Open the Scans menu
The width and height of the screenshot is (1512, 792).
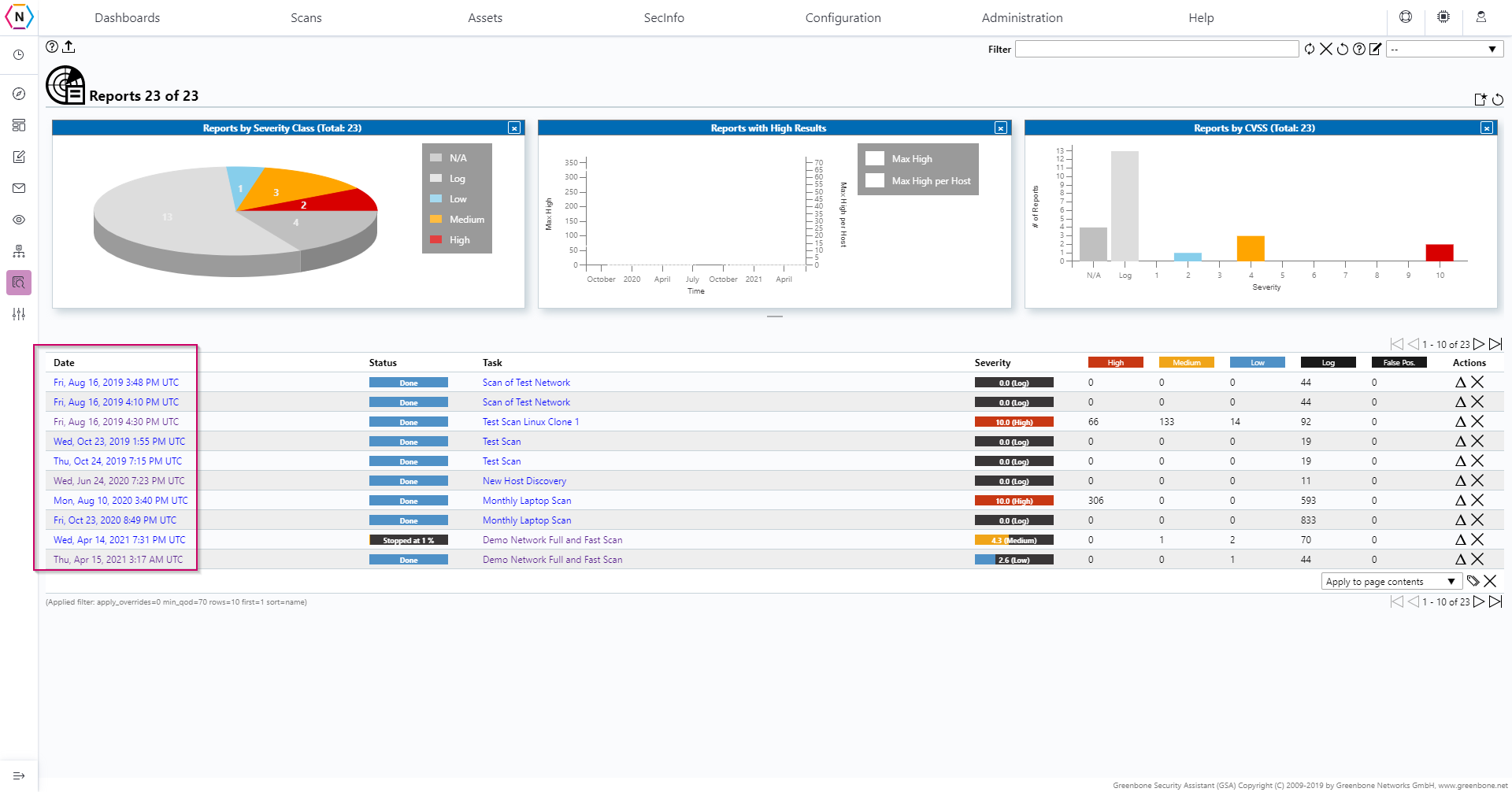click(306, 17)
